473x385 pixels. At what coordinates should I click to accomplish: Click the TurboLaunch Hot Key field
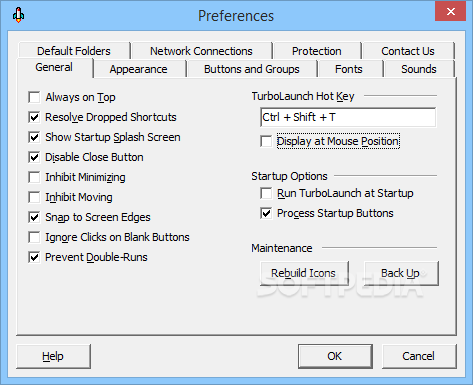(x=348, y=117)
